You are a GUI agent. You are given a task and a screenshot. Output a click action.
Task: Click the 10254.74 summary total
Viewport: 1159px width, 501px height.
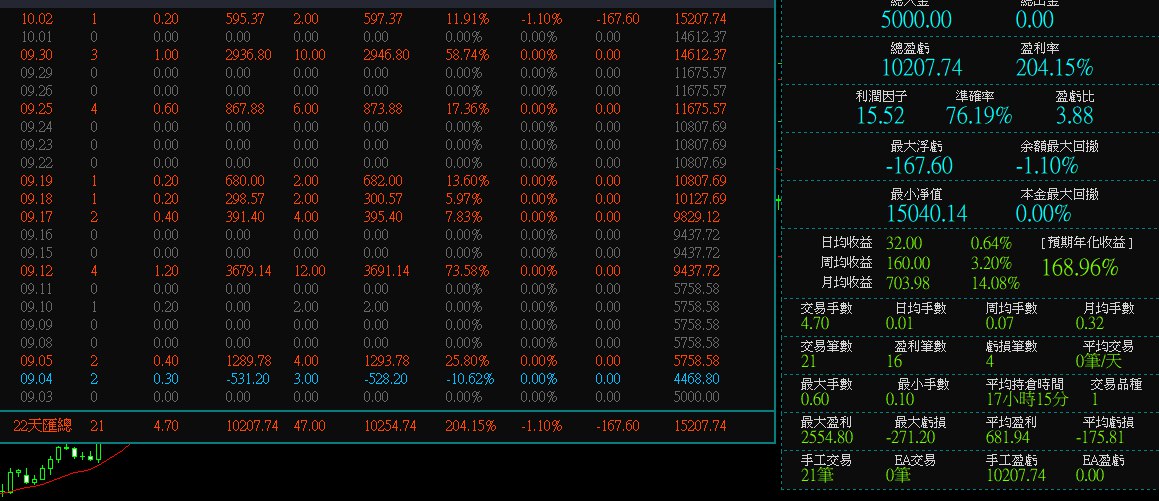tap(390, 426)
